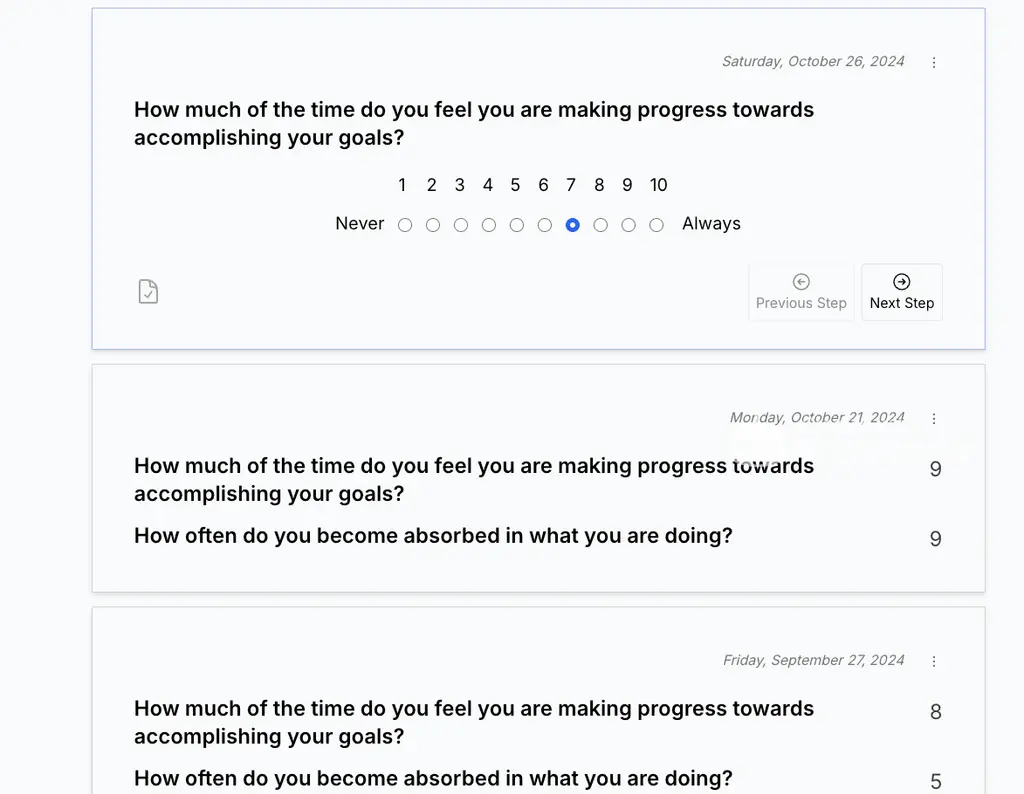Choose rating 4 on the scale
Viewport: 1024px width, 794px height.
(x=489, y=225)
